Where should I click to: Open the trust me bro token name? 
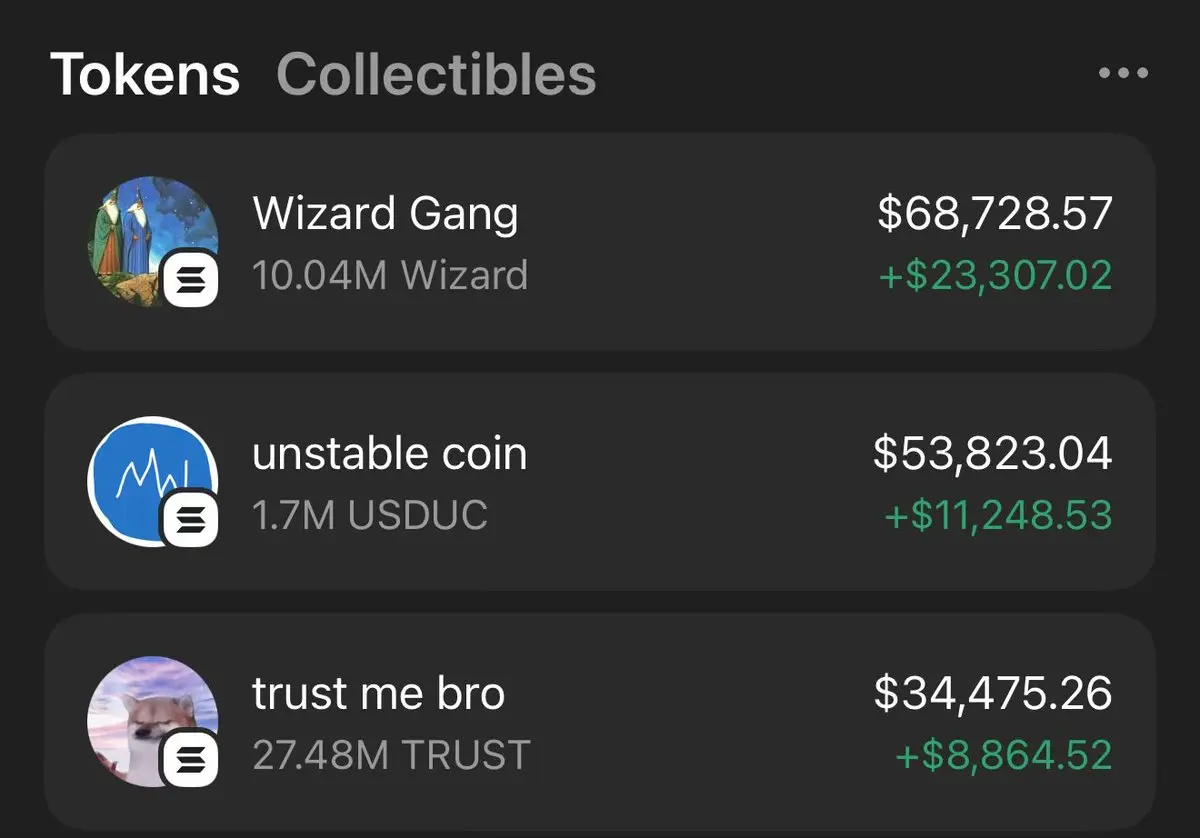[379, 694]
